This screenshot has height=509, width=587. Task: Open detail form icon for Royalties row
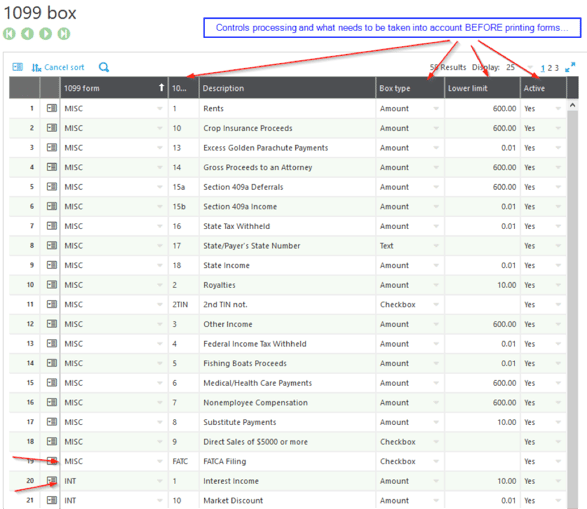pyautogui.click(x=52, y=284)
